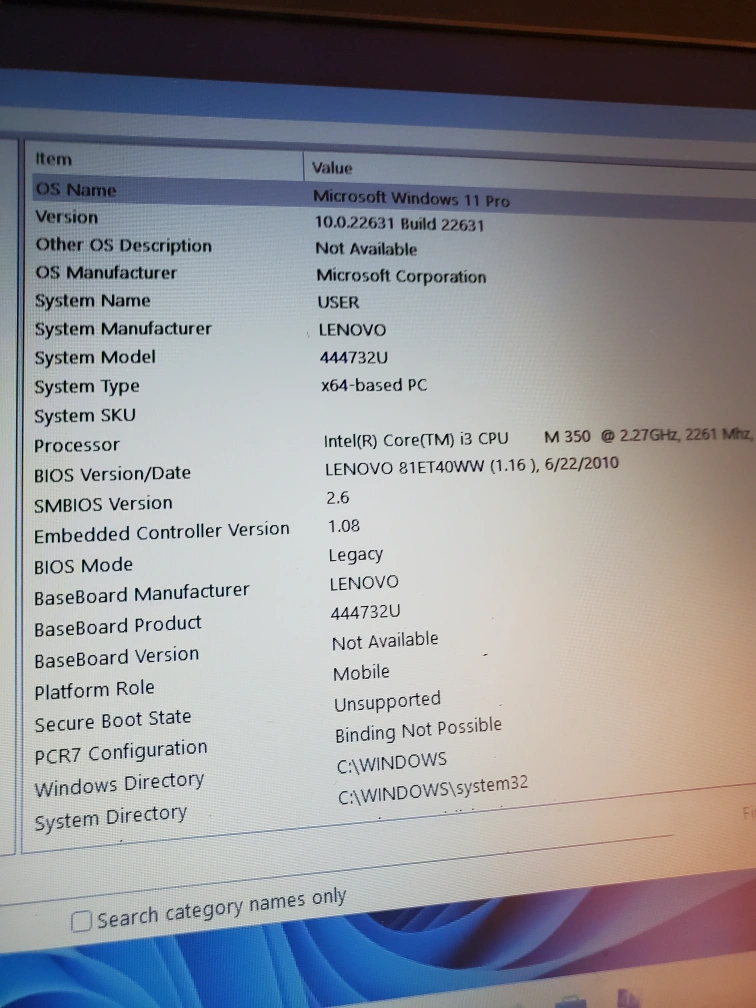Select the 1.08 controller version value
This screenshot has height=1008, width=756.
[x=344, y=526]
